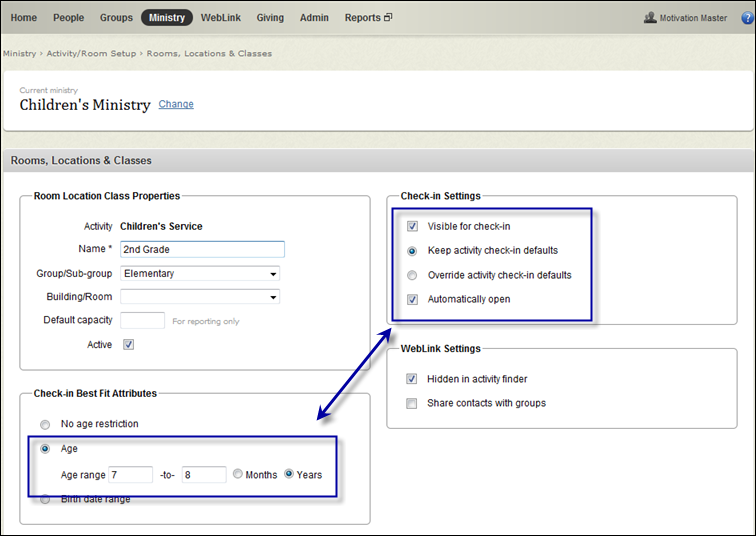Click the Motivation Master user name
Viewport: 756px width, 536px height.
[x=693, y=18]
